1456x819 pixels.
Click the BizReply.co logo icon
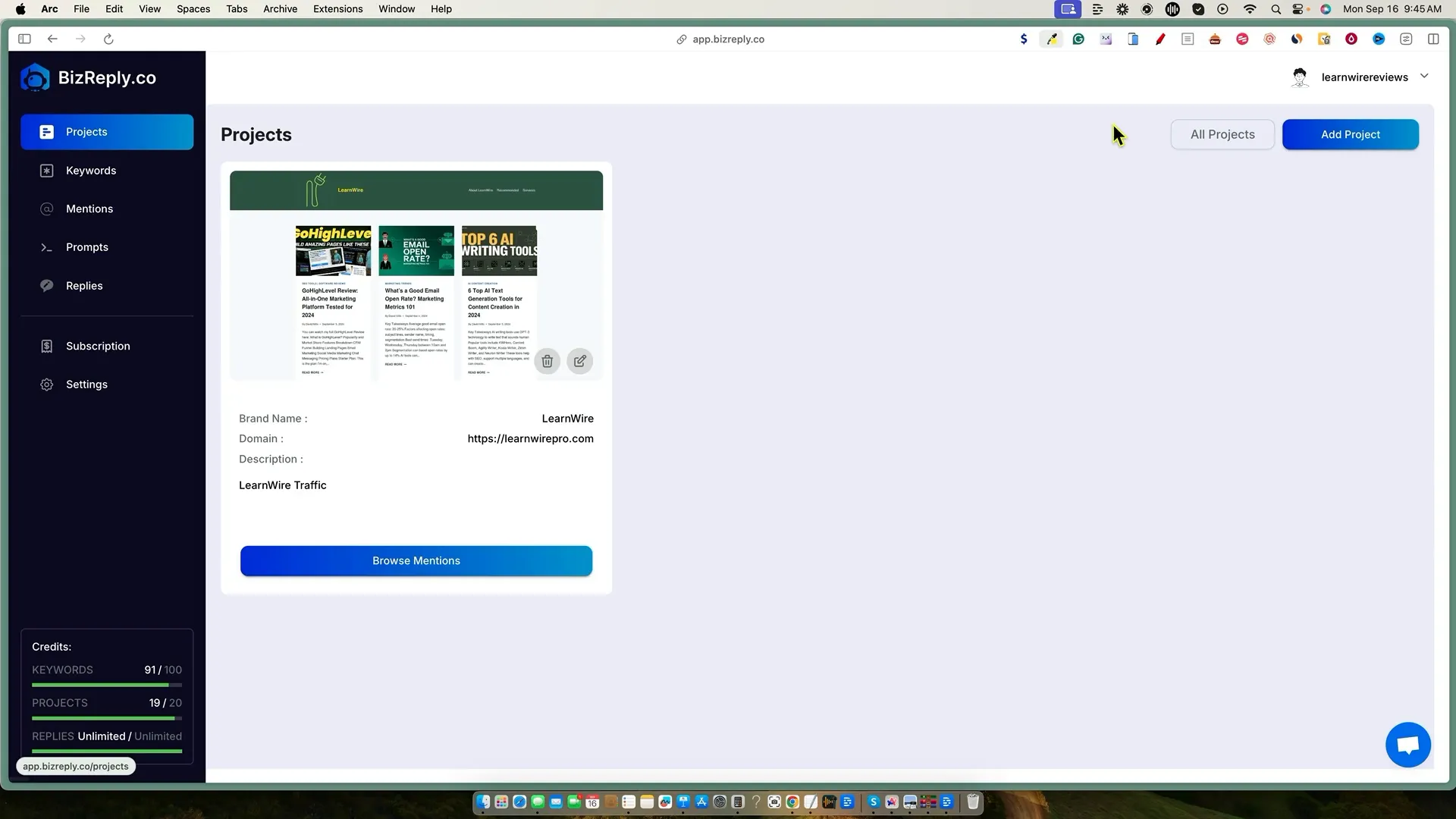[x=35, y=78]
